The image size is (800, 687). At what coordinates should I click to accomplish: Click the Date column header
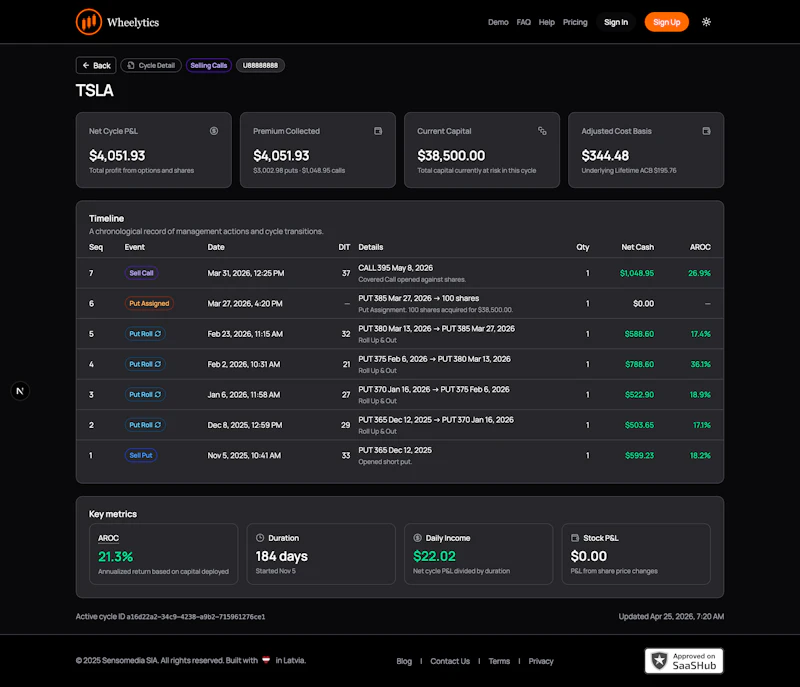tap(216, 247)
